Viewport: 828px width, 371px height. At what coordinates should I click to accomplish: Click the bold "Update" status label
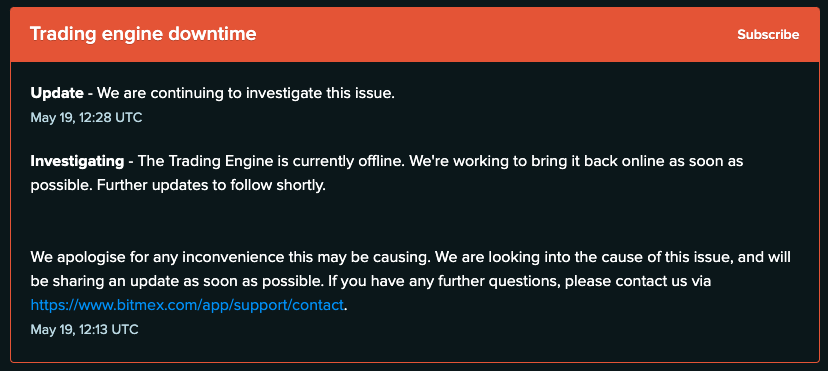pyautogui.click(x=57, y=93)
